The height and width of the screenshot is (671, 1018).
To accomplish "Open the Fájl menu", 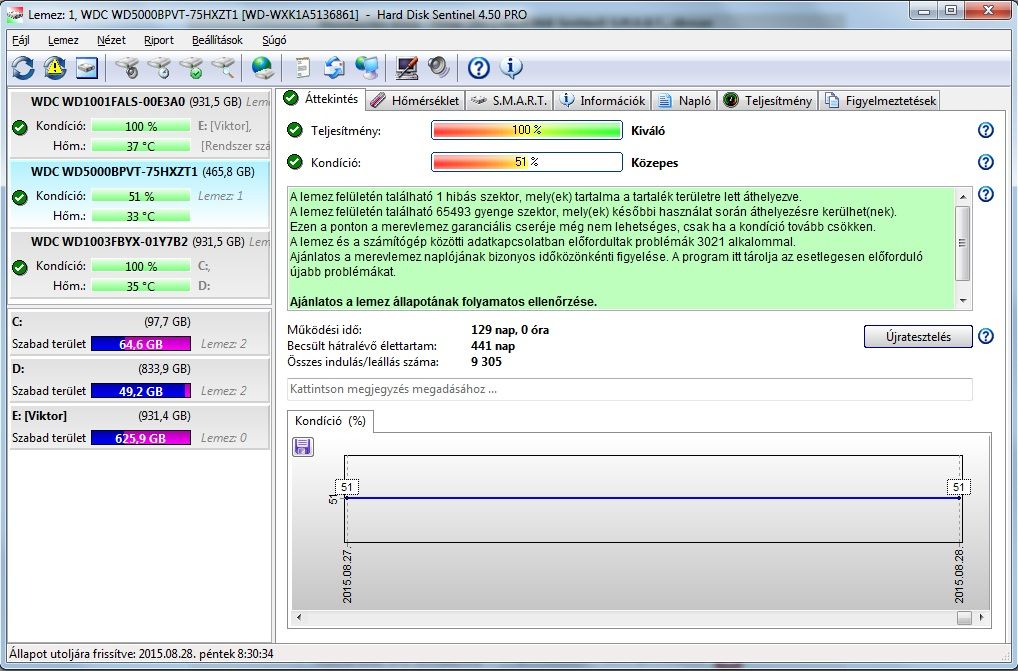I will tap(21, 40).
